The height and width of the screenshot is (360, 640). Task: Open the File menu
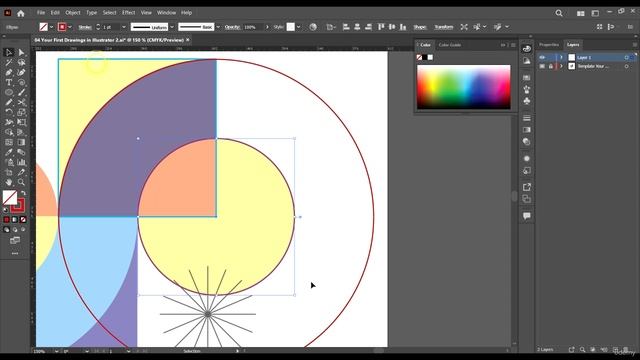click(x=41, y=13)
